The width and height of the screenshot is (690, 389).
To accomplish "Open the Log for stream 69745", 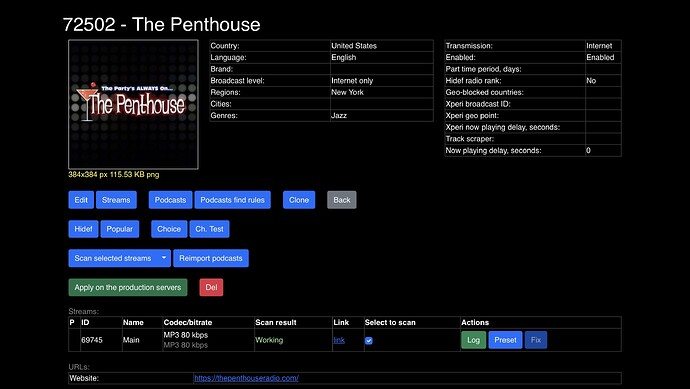I will 473,340.
